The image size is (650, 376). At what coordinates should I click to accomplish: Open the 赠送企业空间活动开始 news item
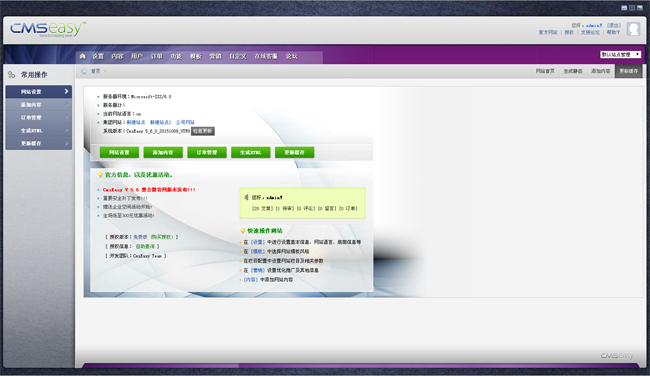pos(127,207)
